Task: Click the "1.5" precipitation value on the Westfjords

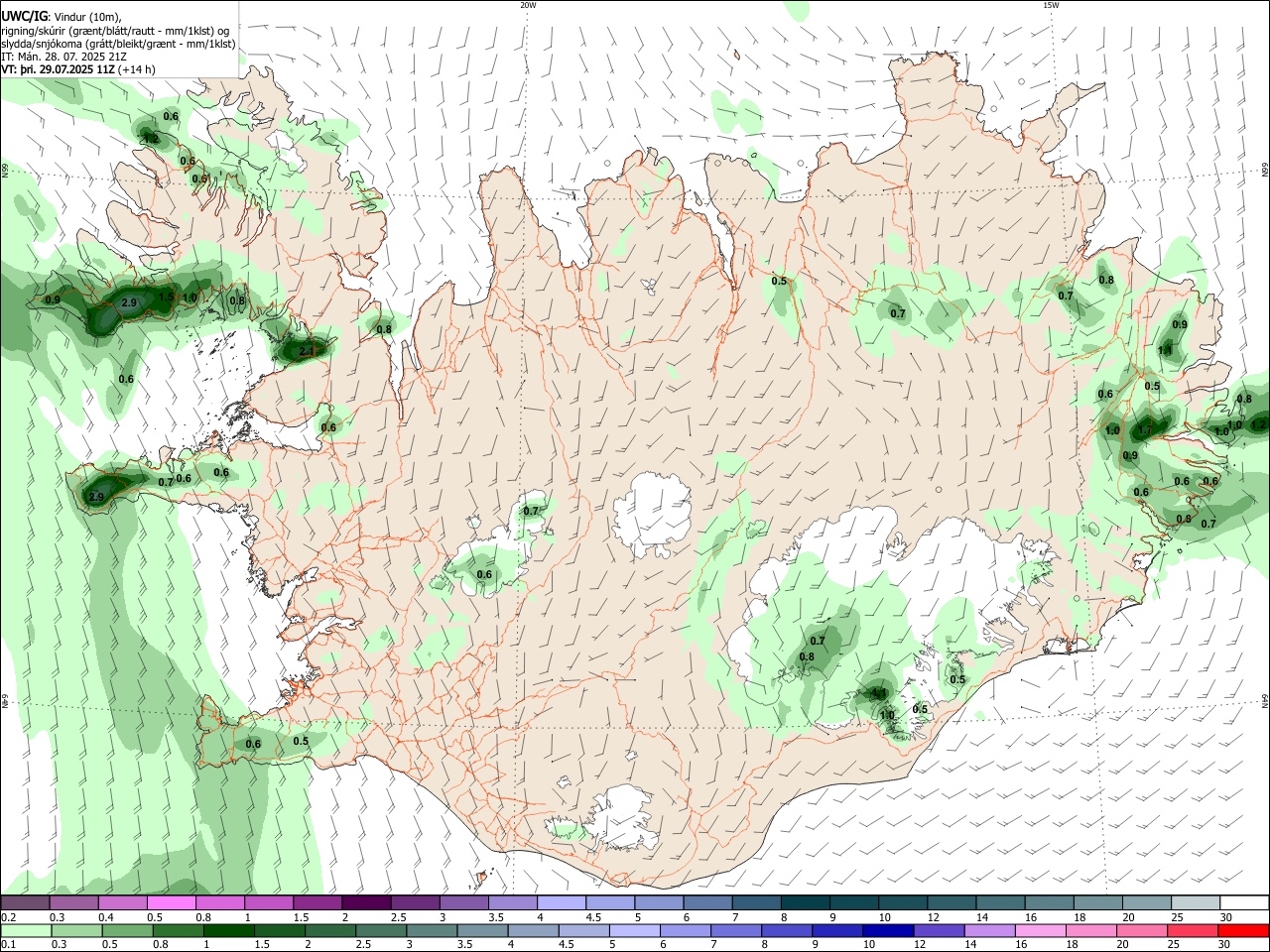Action: pos(167,297)
